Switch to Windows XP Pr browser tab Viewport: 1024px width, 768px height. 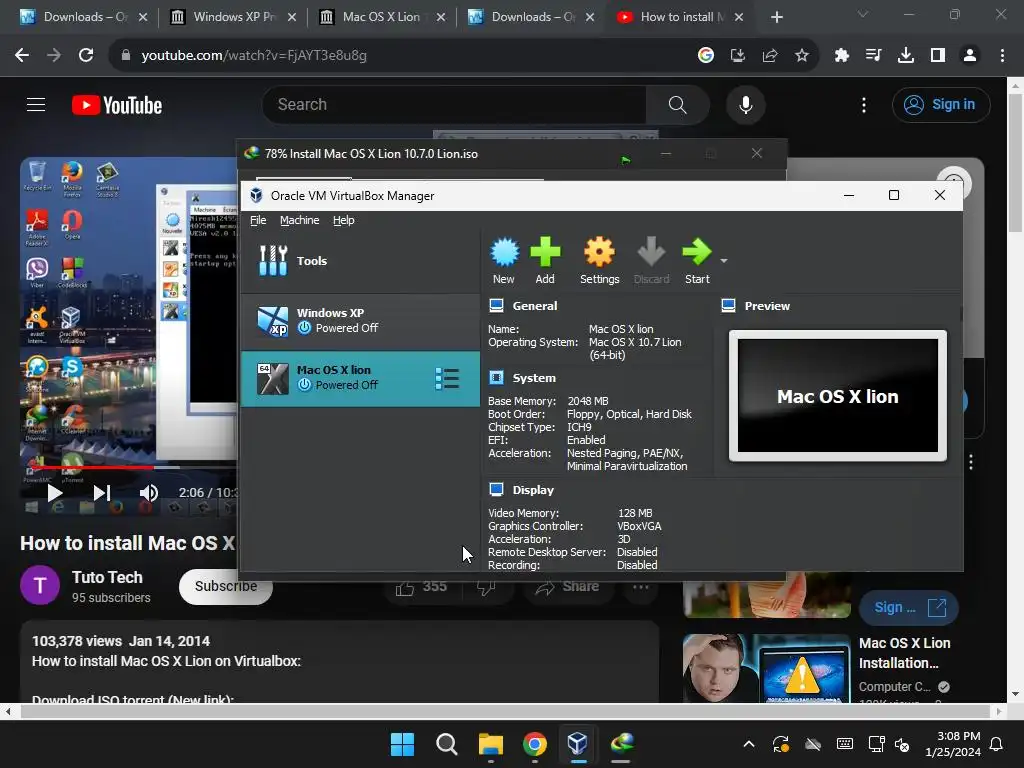(x=233, y=17)
